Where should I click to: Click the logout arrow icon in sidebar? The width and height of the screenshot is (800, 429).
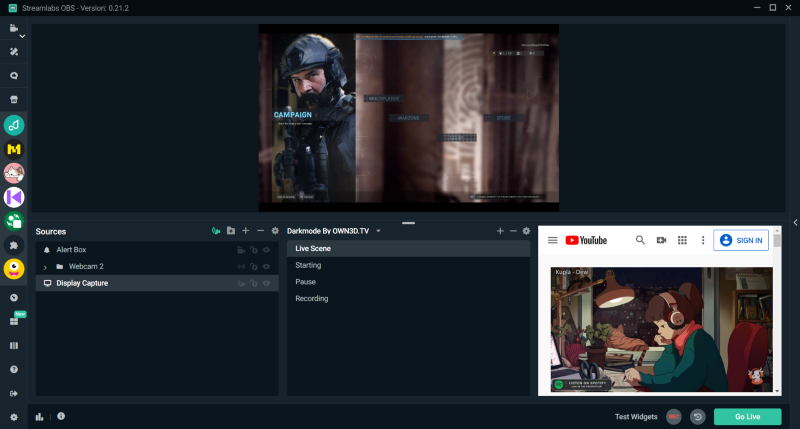(14, 393)
